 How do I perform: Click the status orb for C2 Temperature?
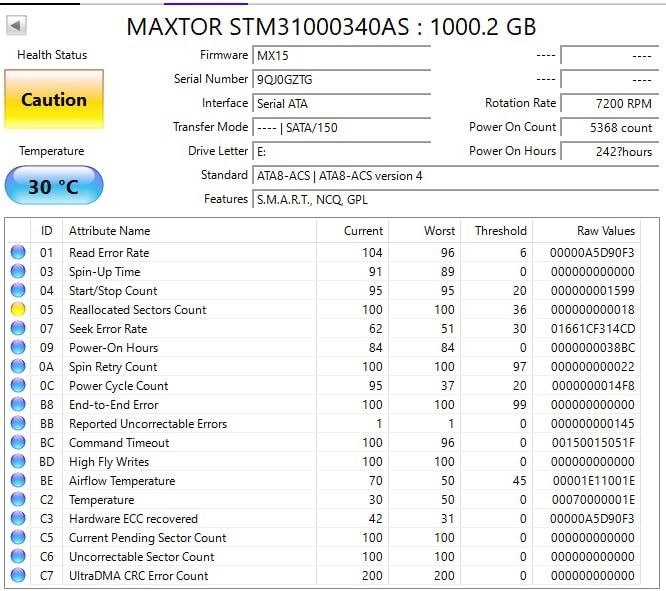[x=18, y=500]
